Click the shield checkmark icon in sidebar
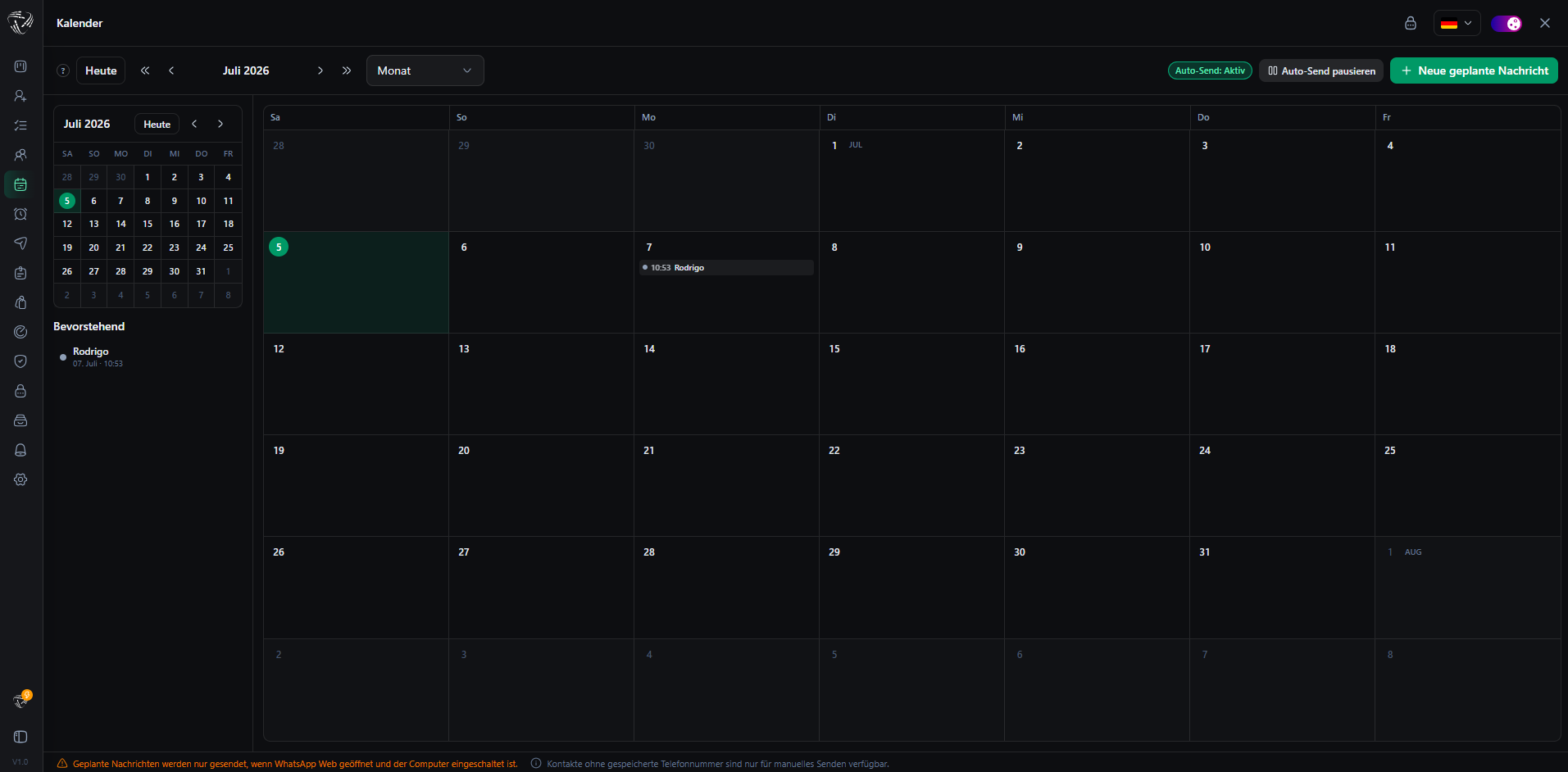This screenshot has width=1568, height=772. 20,361
